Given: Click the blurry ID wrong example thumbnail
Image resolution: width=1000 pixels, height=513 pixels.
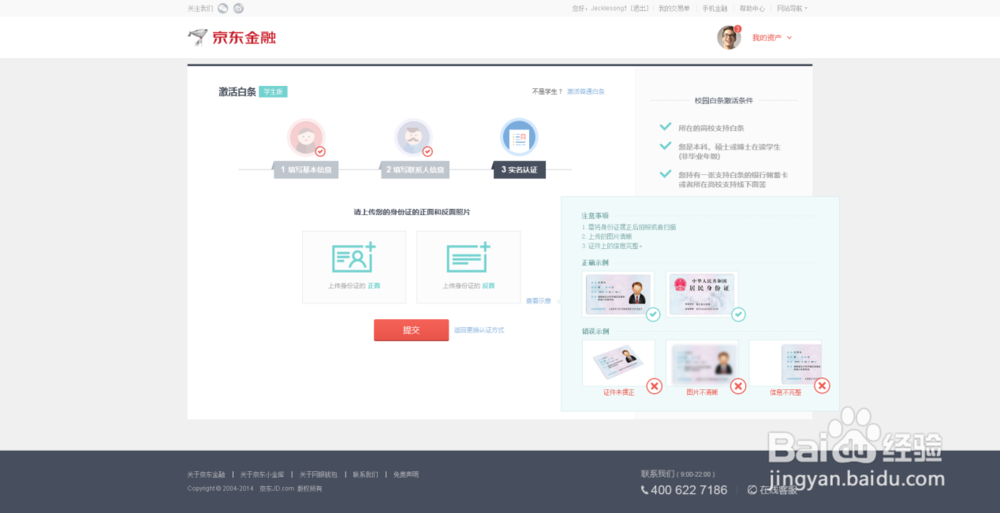Looking at the screenshot, I should (x=702, y=362).
